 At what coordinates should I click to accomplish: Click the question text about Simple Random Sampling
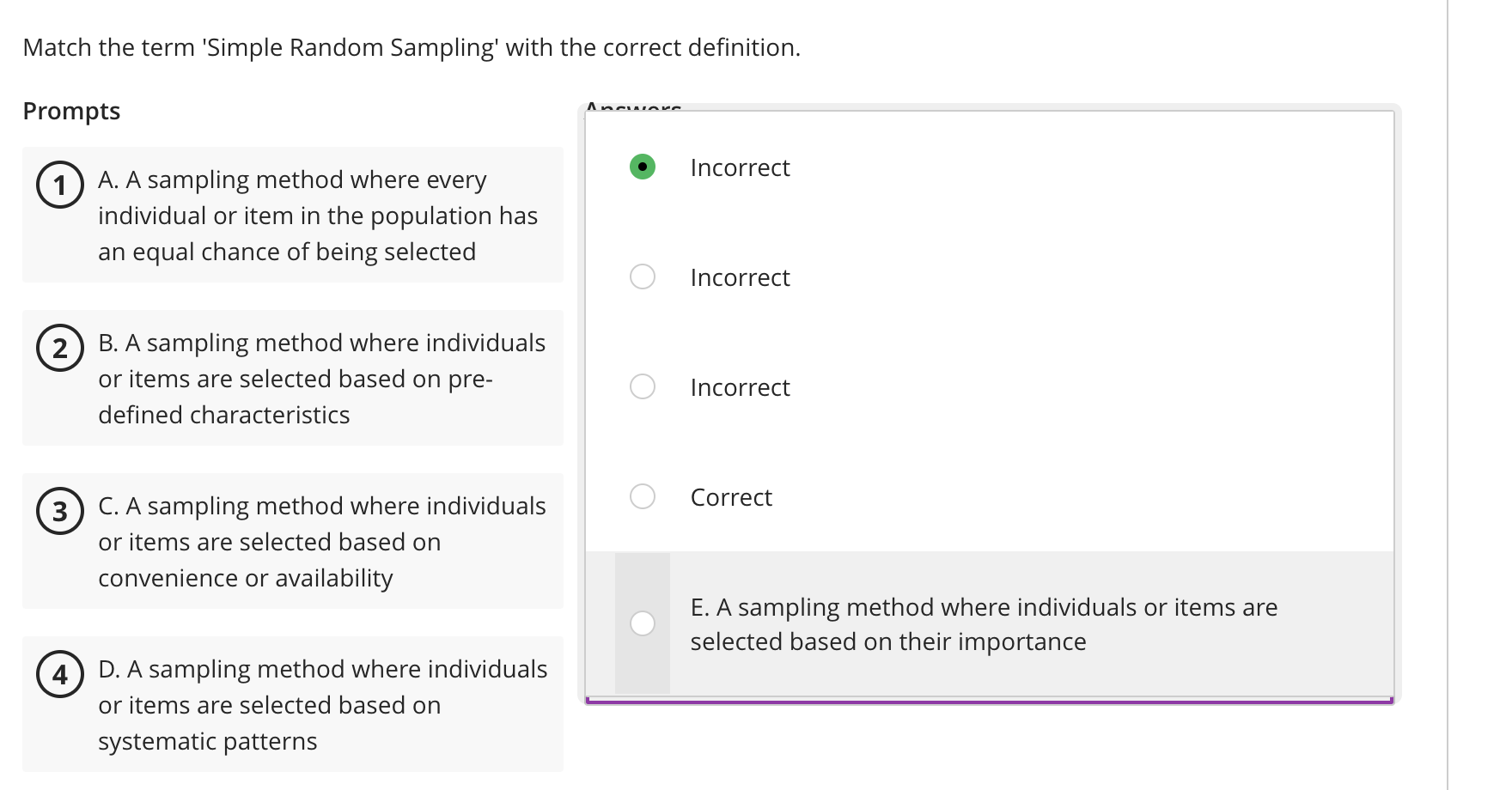(x=411, y=47)
